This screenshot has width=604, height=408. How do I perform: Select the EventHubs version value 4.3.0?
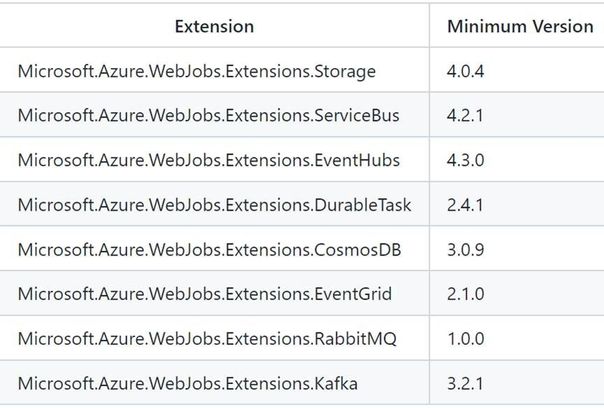click(466, 160)
